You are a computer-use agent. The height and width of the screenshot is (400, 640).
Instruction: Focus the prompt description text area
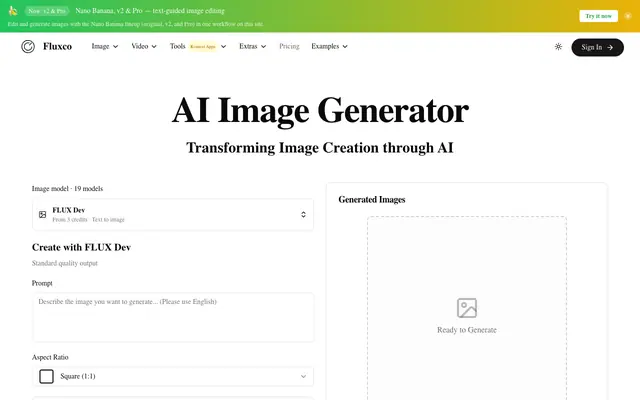tap(173, 317)
